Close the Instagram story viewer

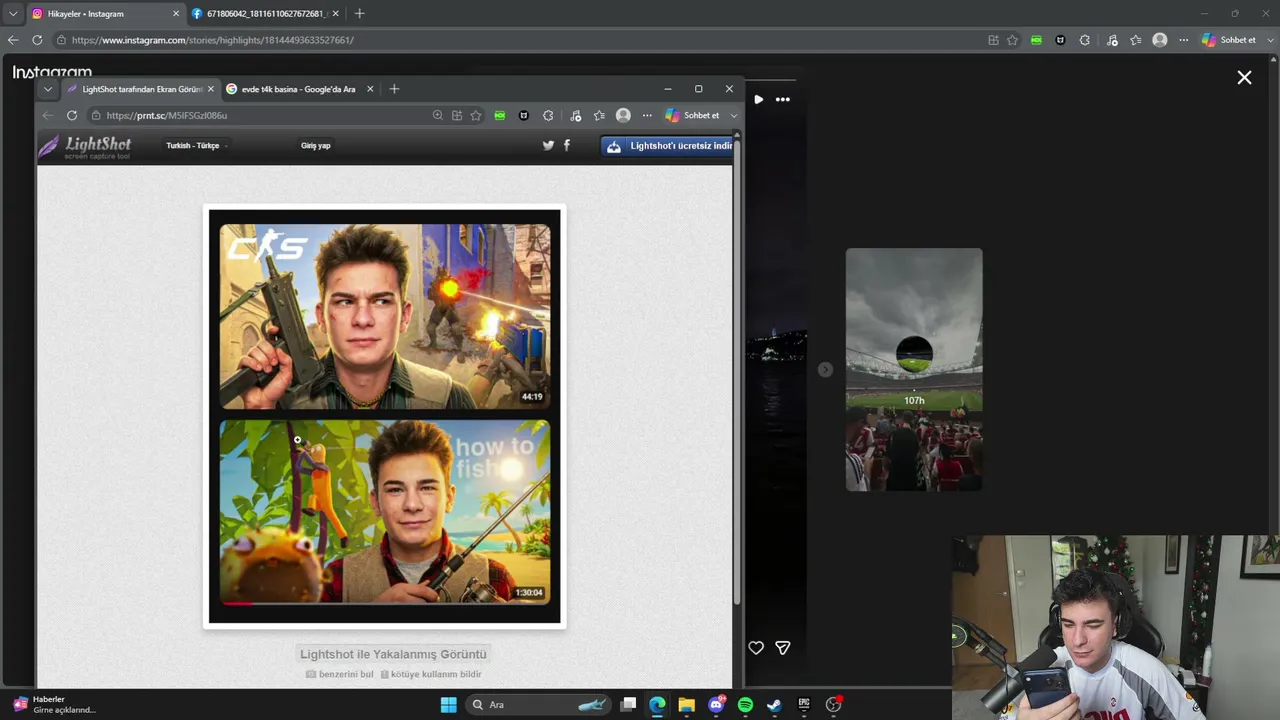(x=1244, y=77)
